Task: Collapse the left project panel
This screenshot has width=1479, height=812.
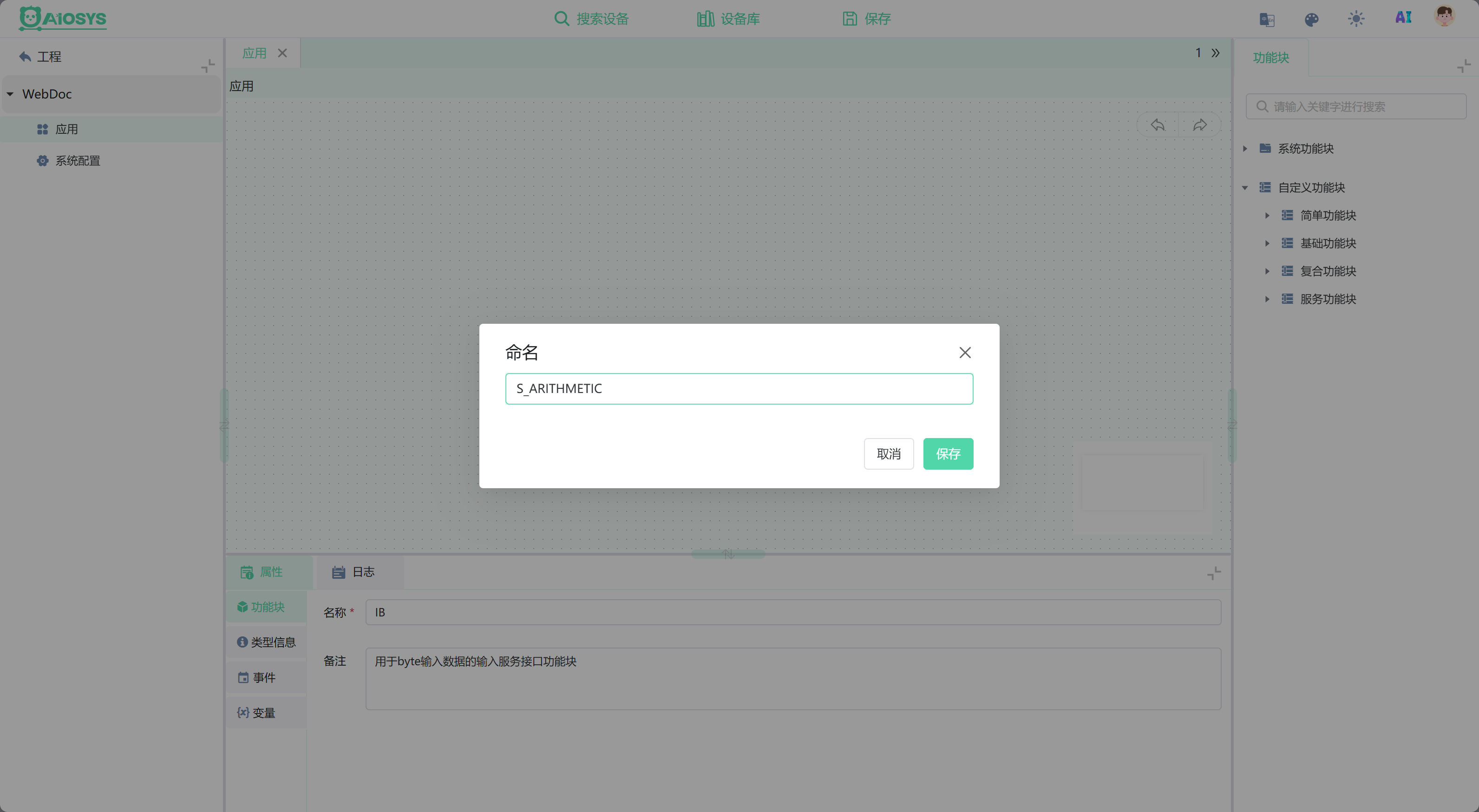Action: point(208,65)
